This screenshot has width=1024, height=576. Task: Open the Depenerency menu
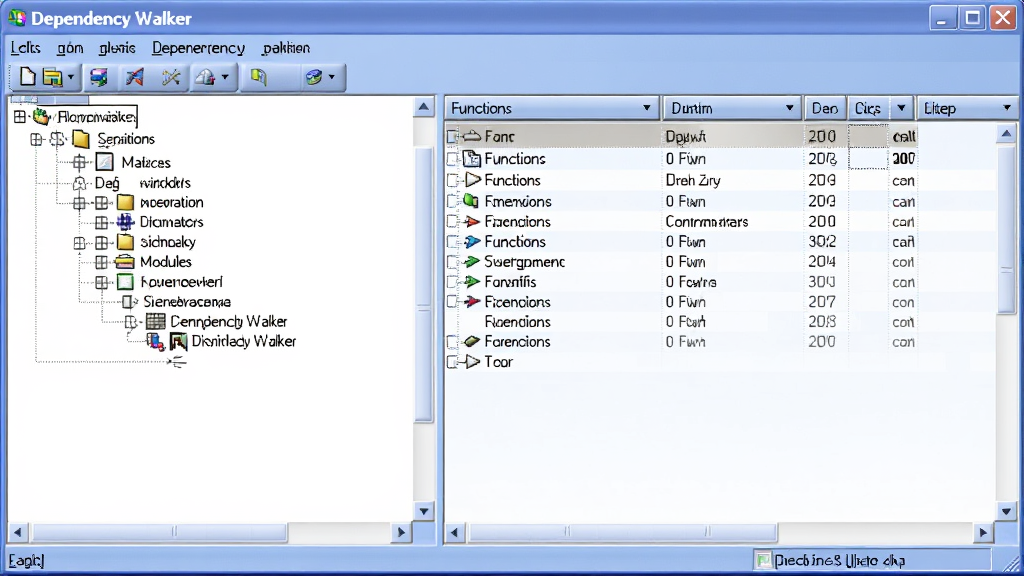point(198,48)
